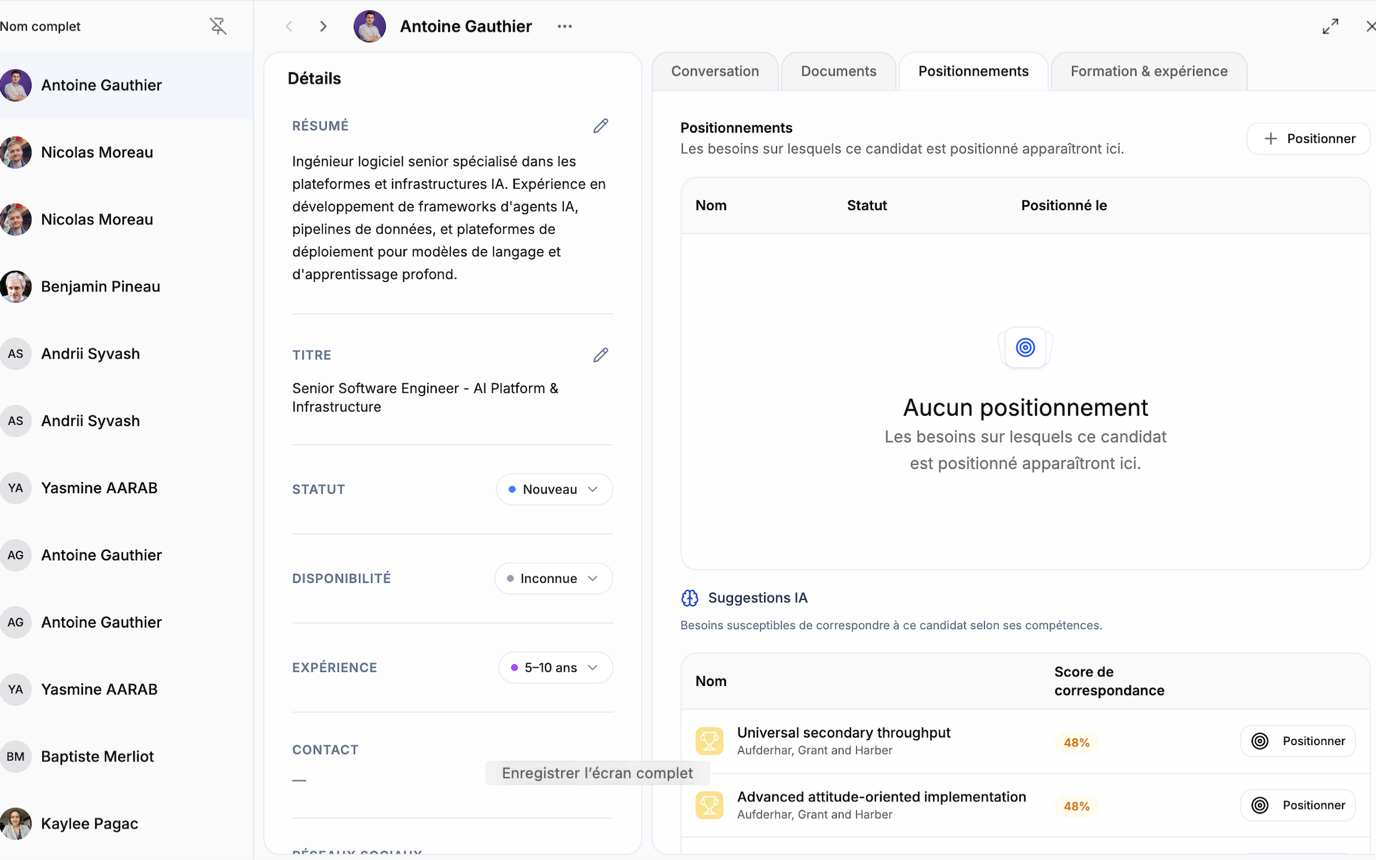Edit the Résumé section with pencil icon
Image resolution: width=1376 pixels, height=860 pixels.
point(600,126)
